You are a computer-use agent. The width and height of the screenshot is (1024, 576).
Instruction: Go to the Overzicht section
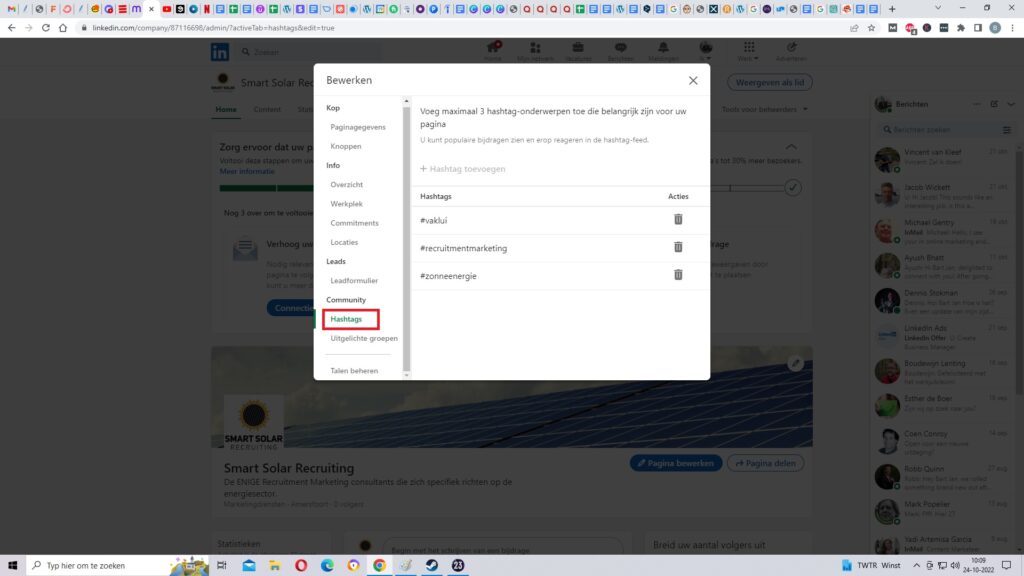tap(347, 185)
